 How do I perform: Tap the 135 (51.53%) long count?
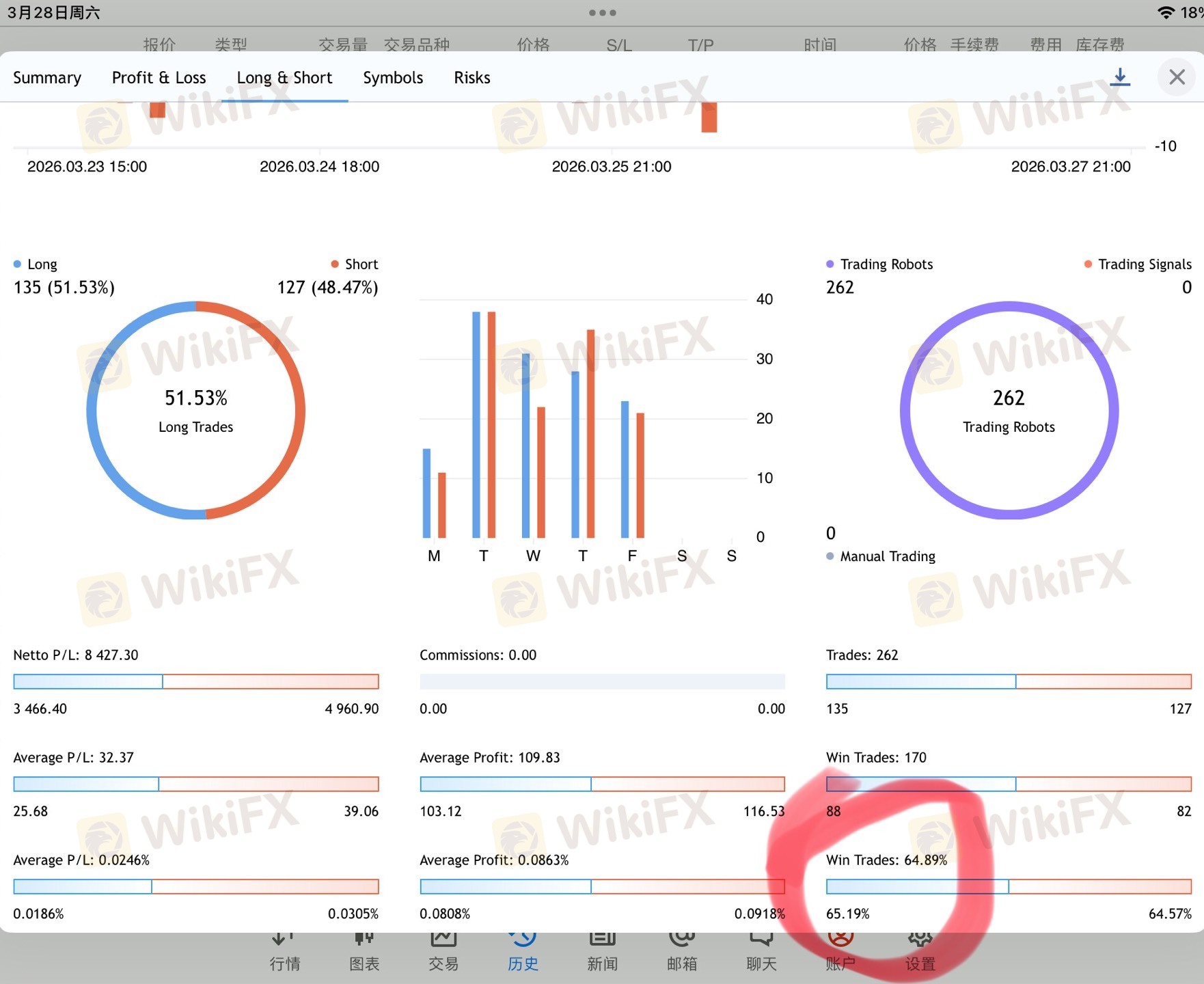[64, 287]
